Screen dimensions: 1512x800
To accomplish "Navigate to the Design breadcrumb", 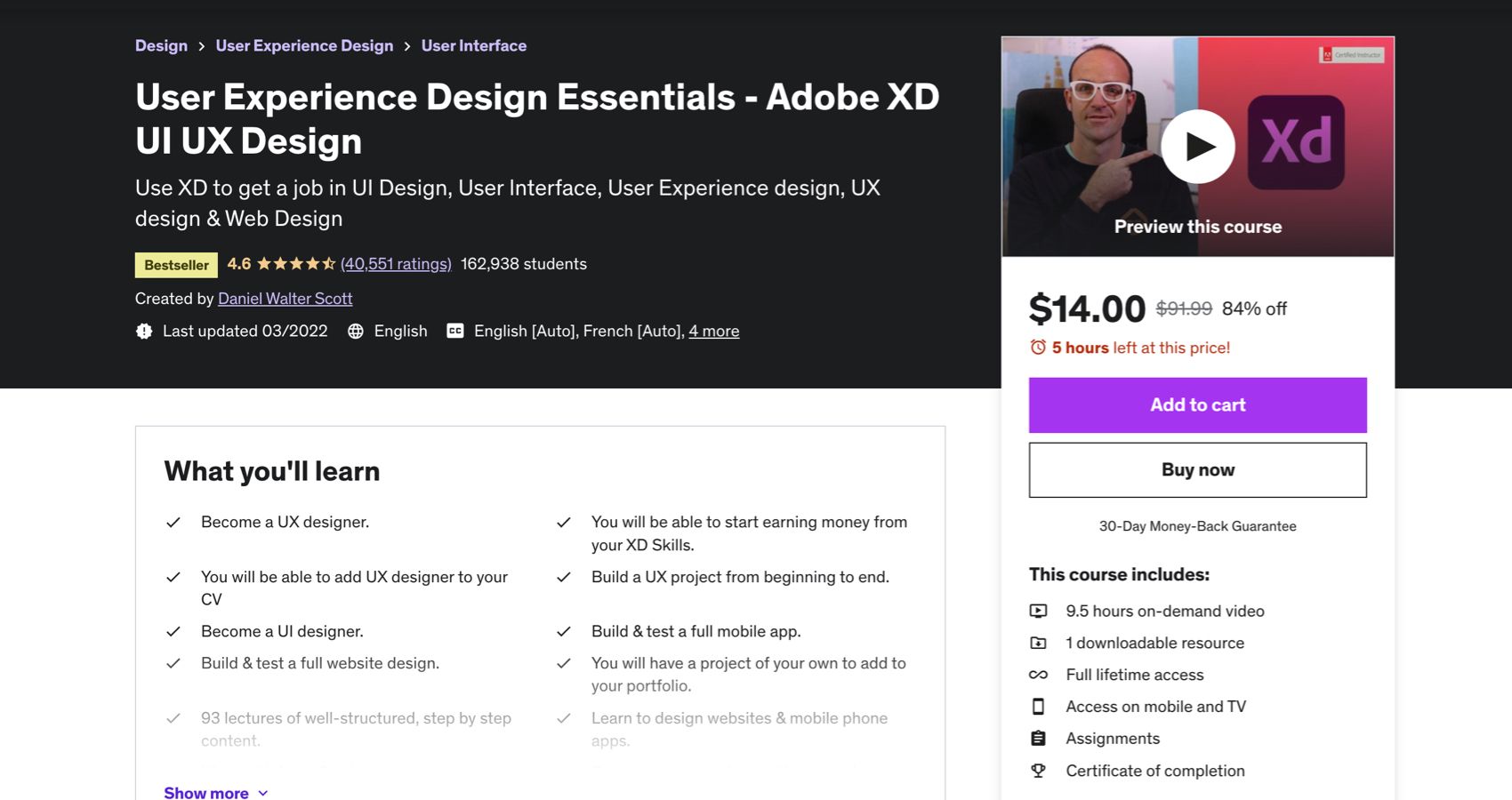I will tap(161, 44).
